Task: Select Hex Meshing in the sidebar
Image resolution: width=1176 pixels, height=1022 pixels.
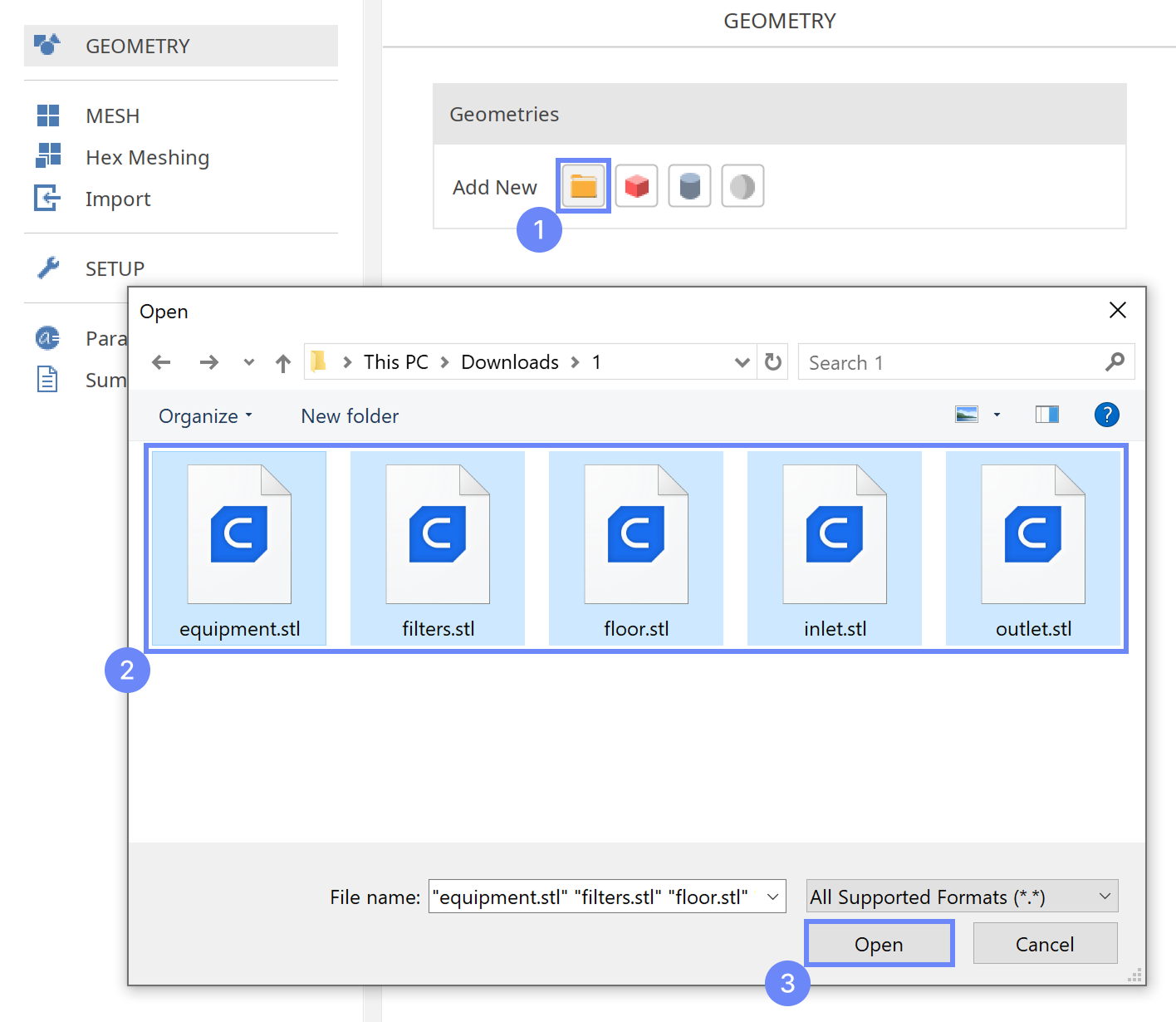Action: point(147,157)
